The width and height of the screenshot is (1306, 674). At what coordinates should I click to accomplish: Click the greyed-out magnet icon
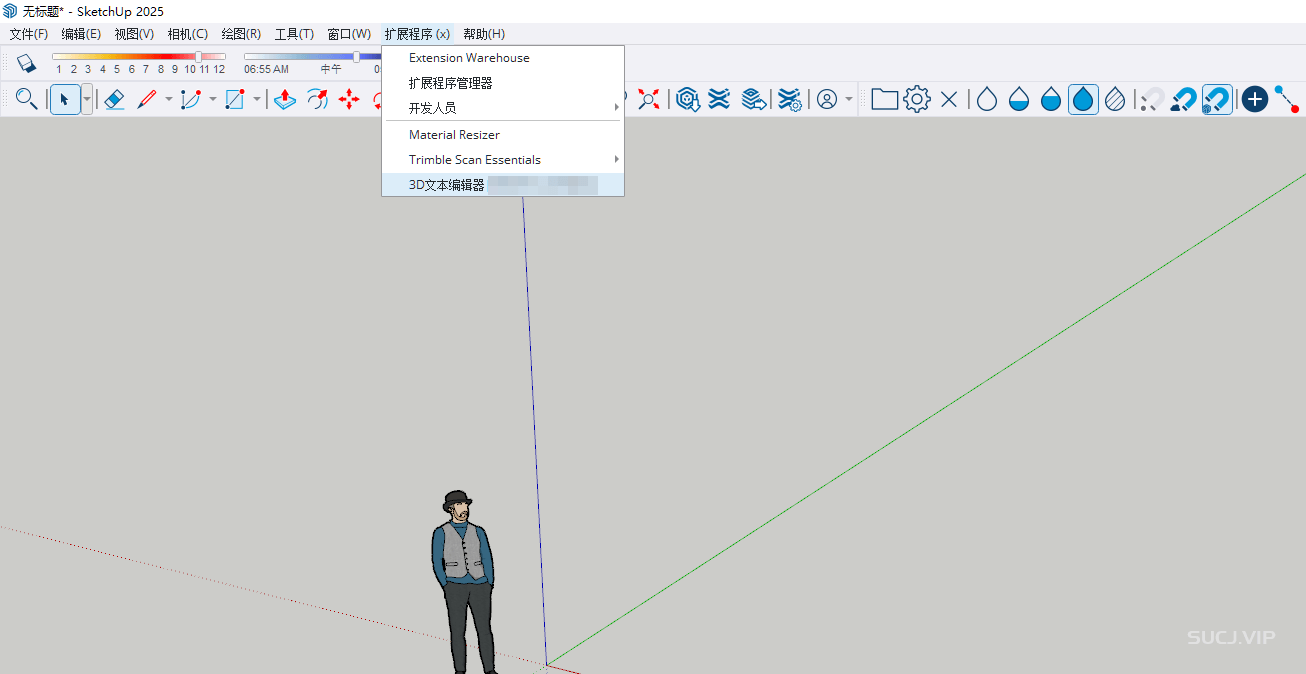tap(1153, 99)
